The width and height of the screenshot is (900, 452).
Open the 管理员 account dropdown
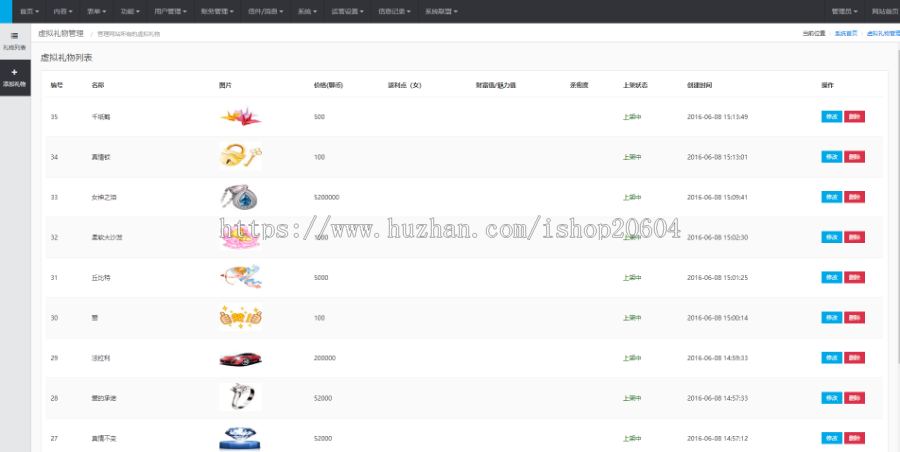coord(844,11)
